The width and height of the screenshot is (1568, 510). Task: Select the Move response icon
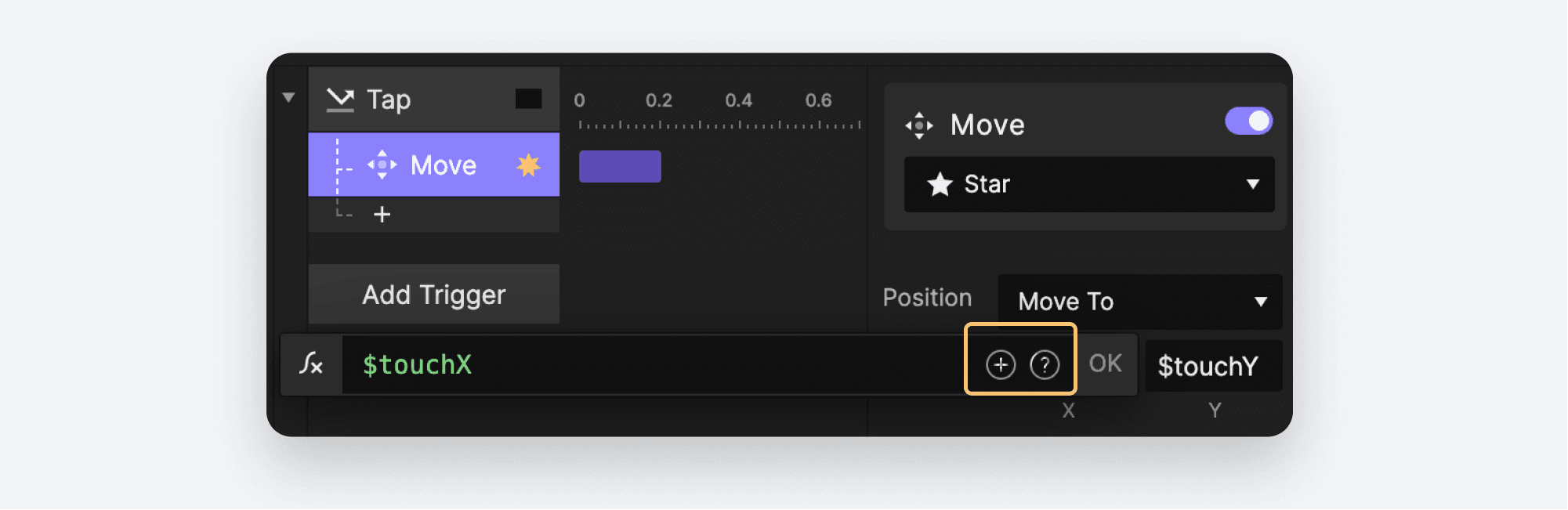[x=382, y=165]
